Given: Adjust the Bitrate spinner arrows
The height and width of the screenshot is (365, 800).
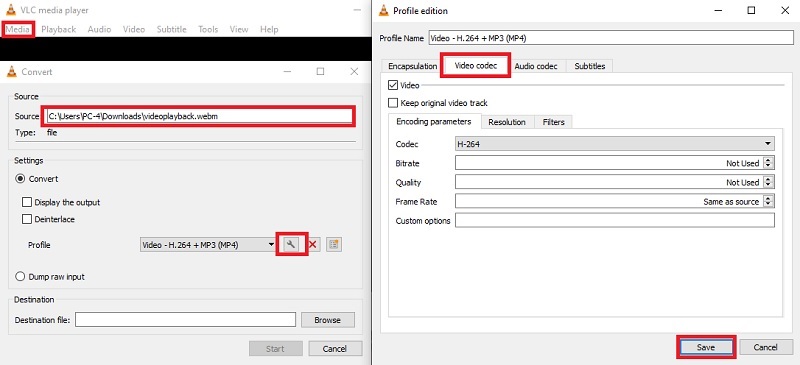Looking at the screenshot, I should [769, 163].
